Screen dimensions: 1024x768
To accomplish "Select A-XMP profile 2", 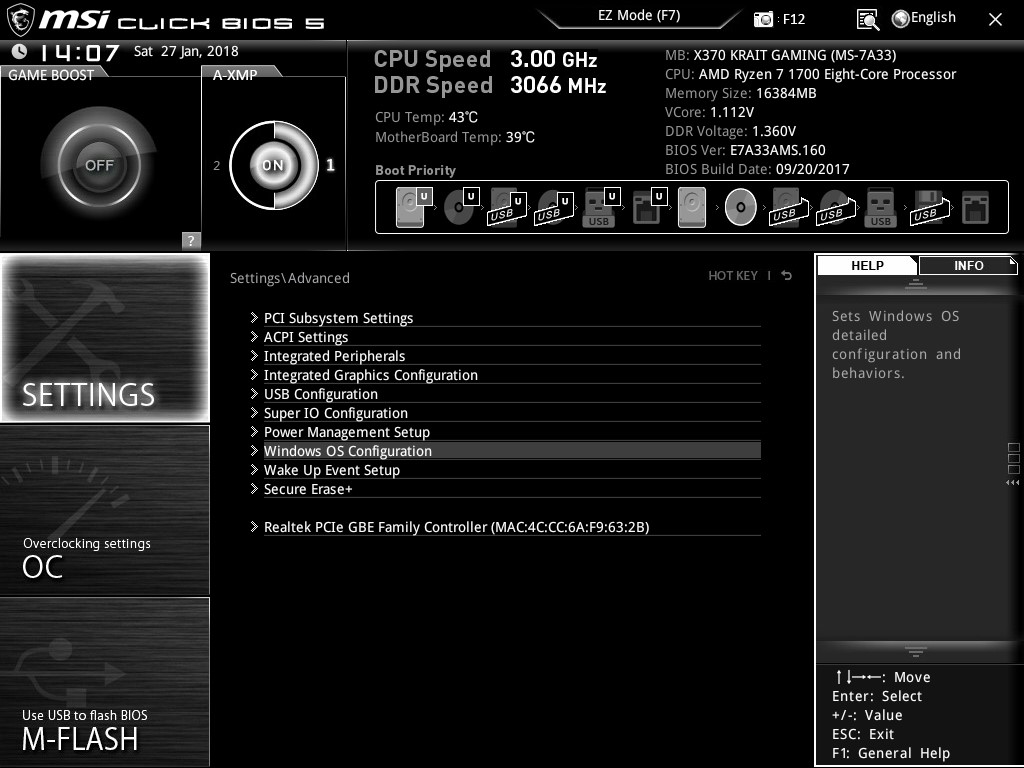I will point(216,166).
